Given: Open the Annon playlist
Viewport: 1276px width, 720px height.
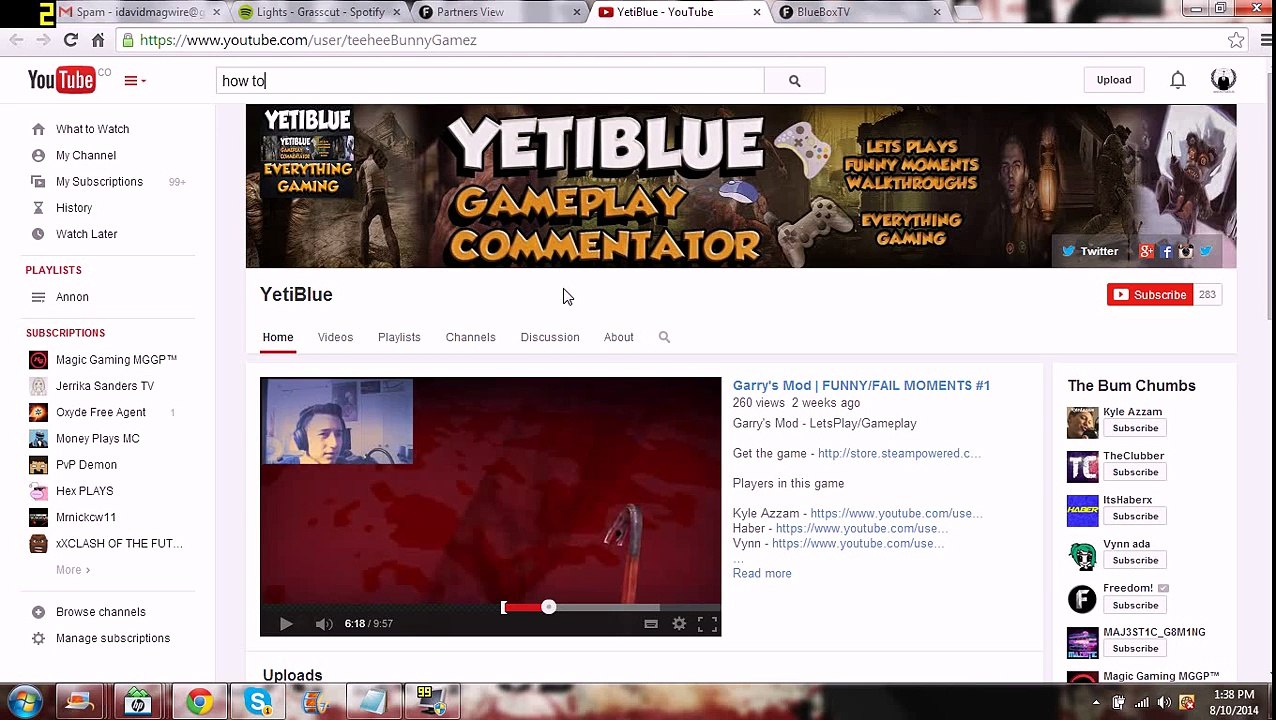Looking at the screenshot, I should (72, 297).
